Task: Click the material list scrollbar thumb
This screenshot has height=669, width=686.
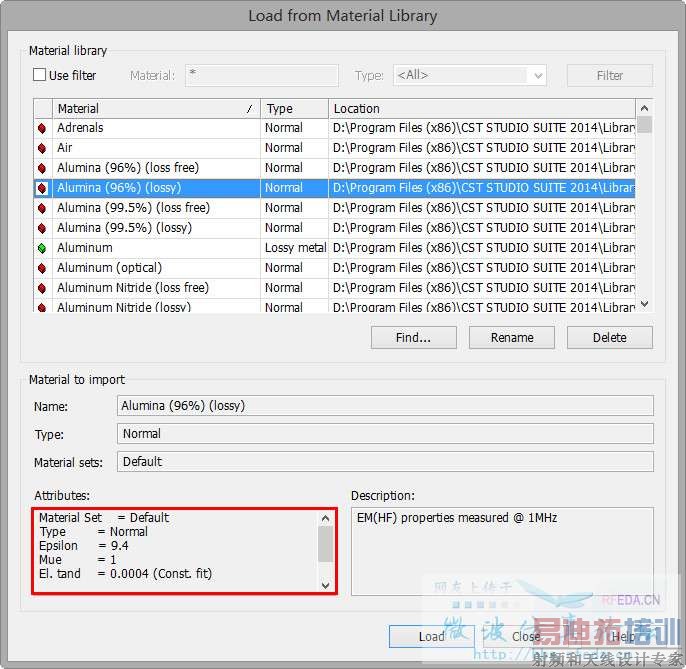Action: tap(644, 125)
